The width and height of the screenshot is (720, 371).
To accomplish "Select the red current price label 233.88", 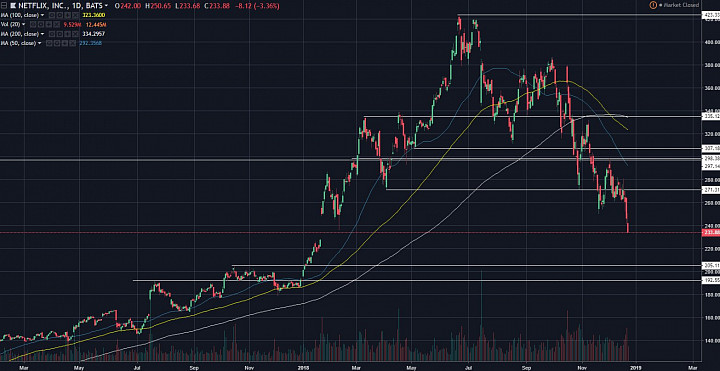I will click(711, 232).
